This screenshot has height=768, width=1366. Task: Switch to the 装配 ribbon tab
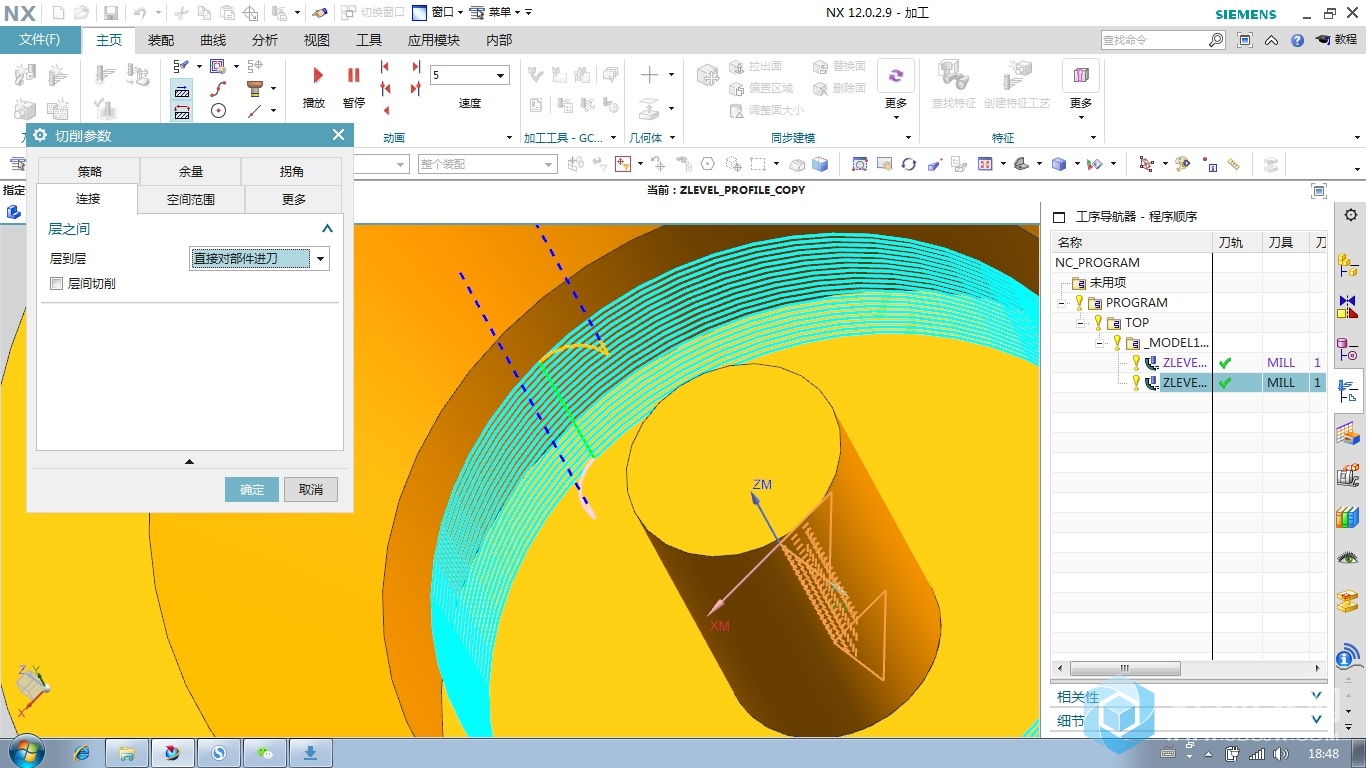coord(161,40)
